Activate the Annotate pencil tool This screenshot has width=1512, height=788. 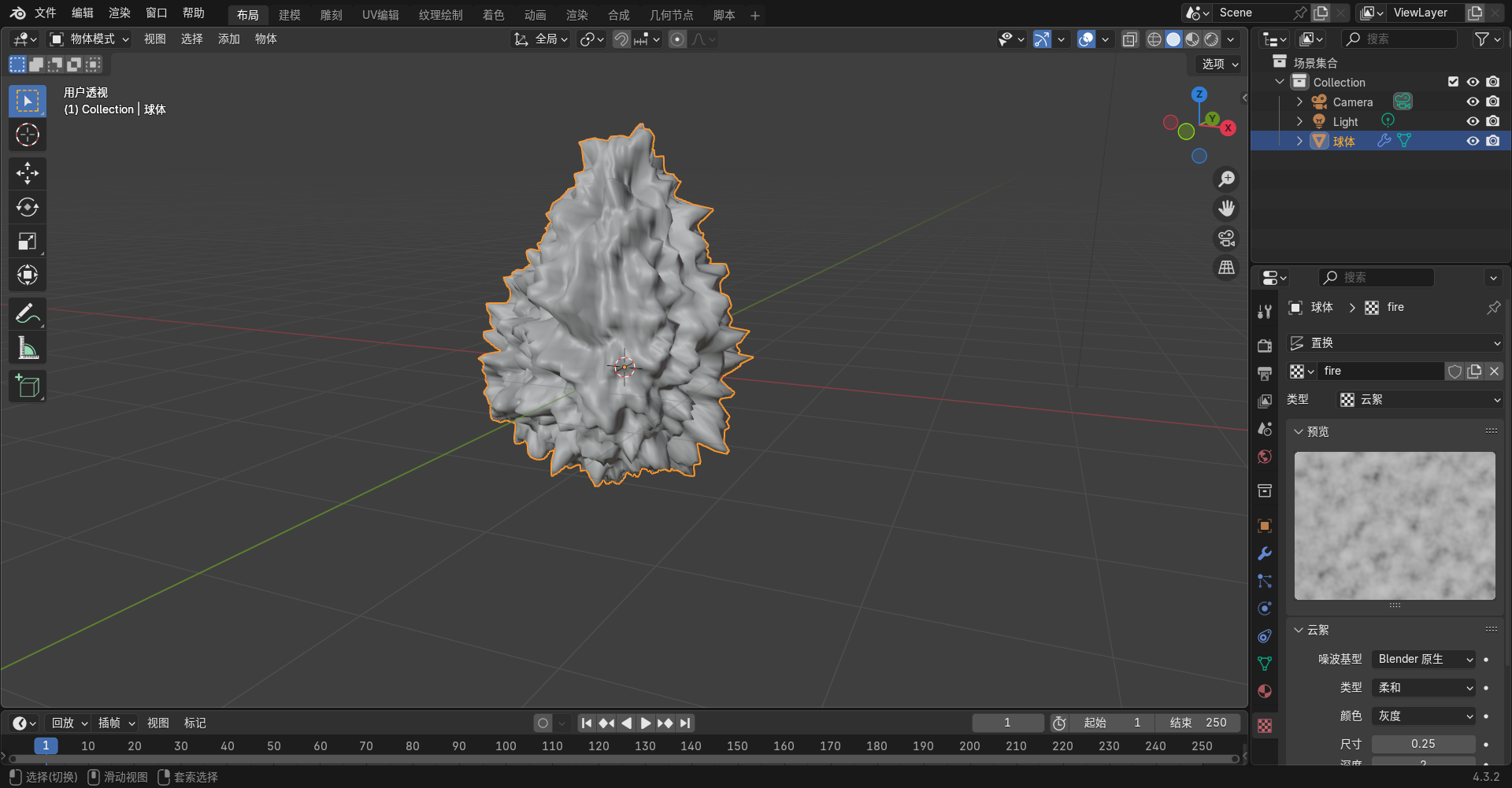tap(28, 313)
